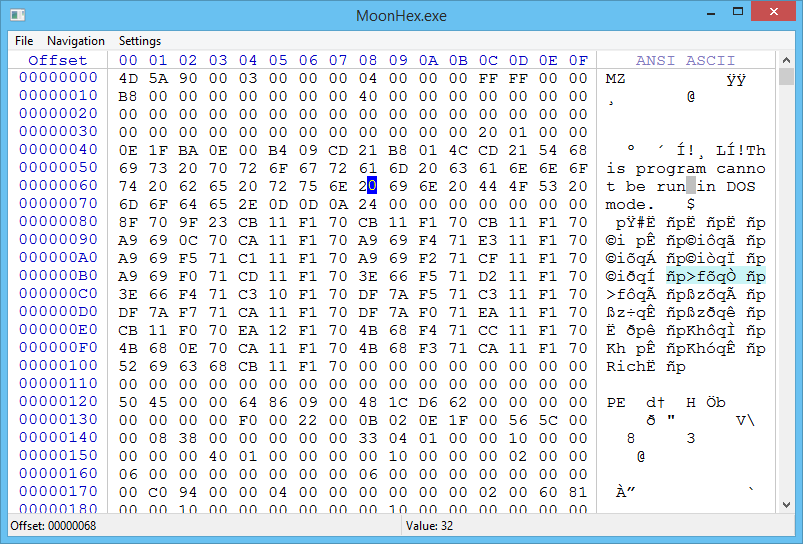Click byte 52 in row 00000100
Image resolution: width=803 pixels, height=544 pixels.
pos(128,366)
